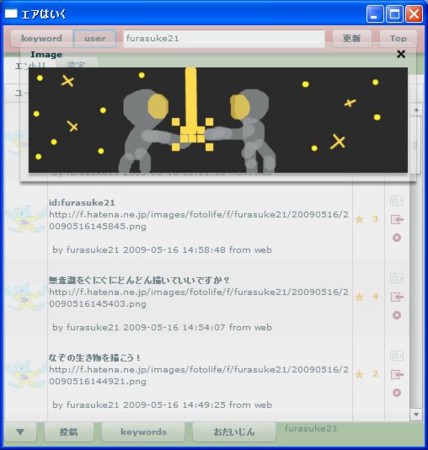Viewport: 428px width, 450px height.
Task: Click delete icon on なぞの生き物を描こう entry
Action: tap(397, 393)
